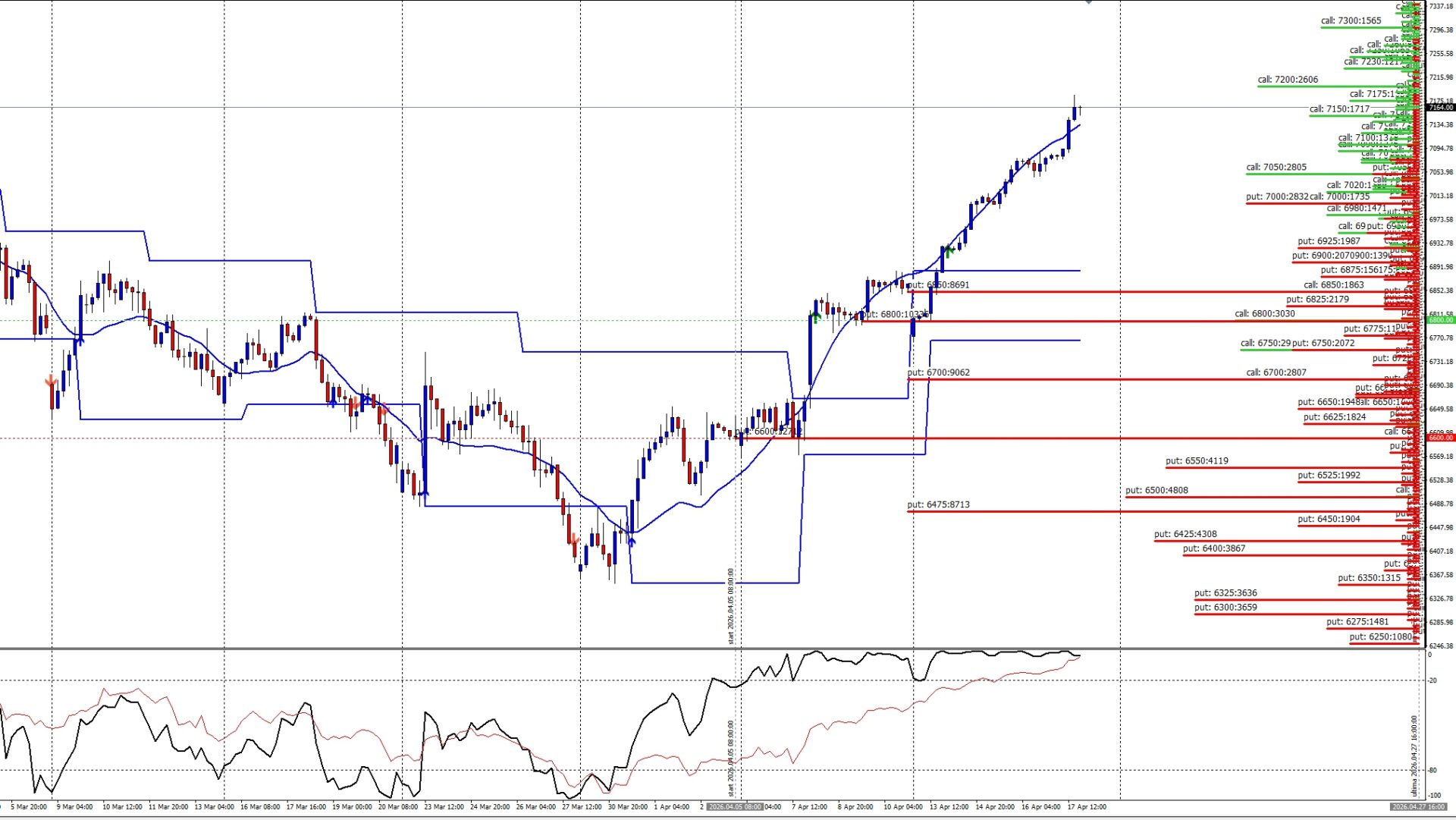
Task: Select red down arrow at 27 Mar low
Action: 574,540
